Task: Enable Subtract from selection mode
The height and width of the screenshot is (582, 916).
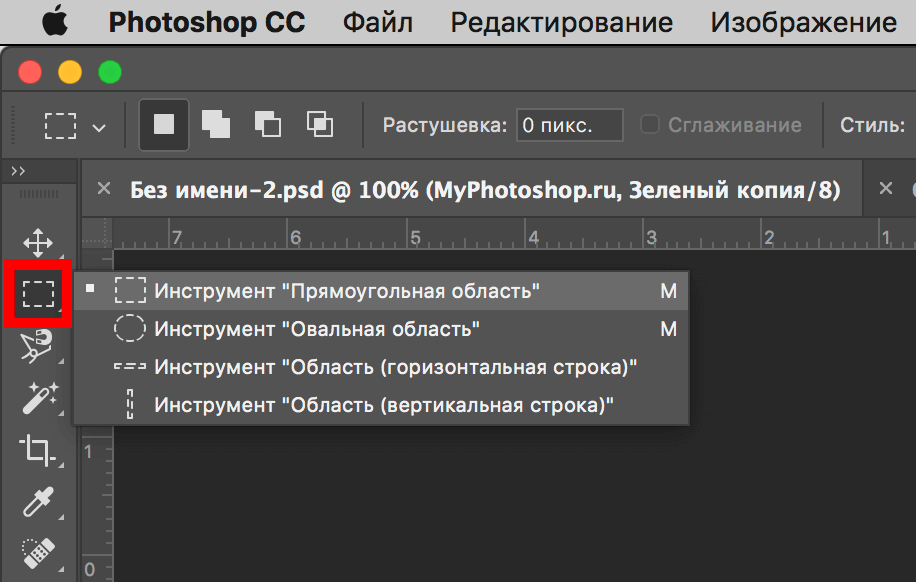Action: [x=267, y=123]
